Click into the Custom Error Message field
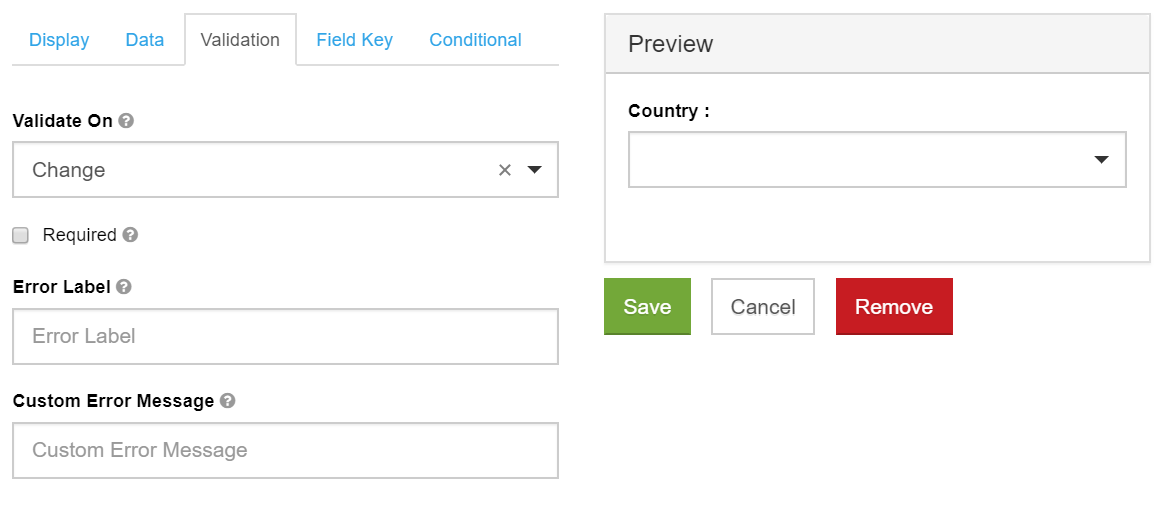 point(285,450)
